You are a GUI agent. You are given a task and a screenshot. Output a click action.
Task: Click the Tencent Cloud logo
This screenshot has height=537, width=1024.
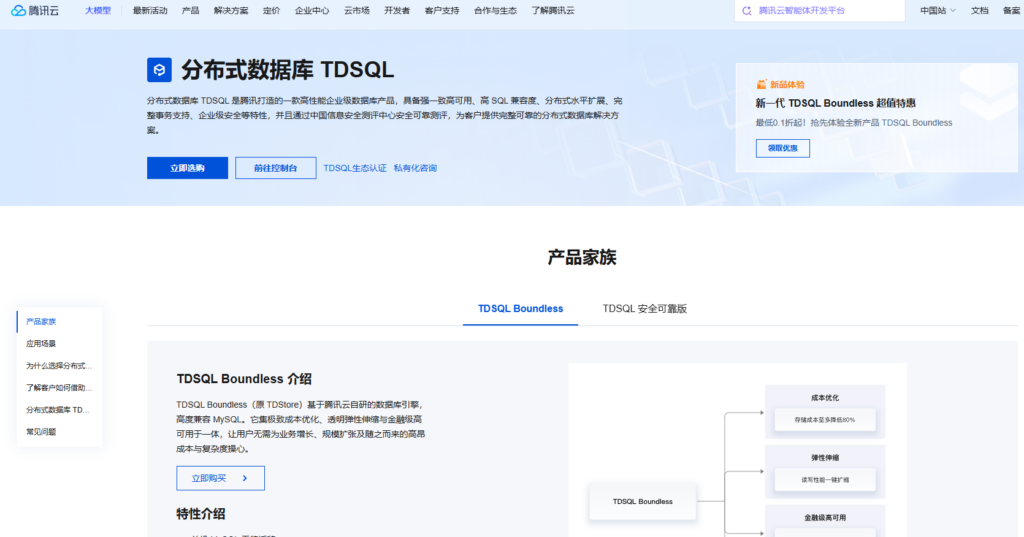click(35, 10)
